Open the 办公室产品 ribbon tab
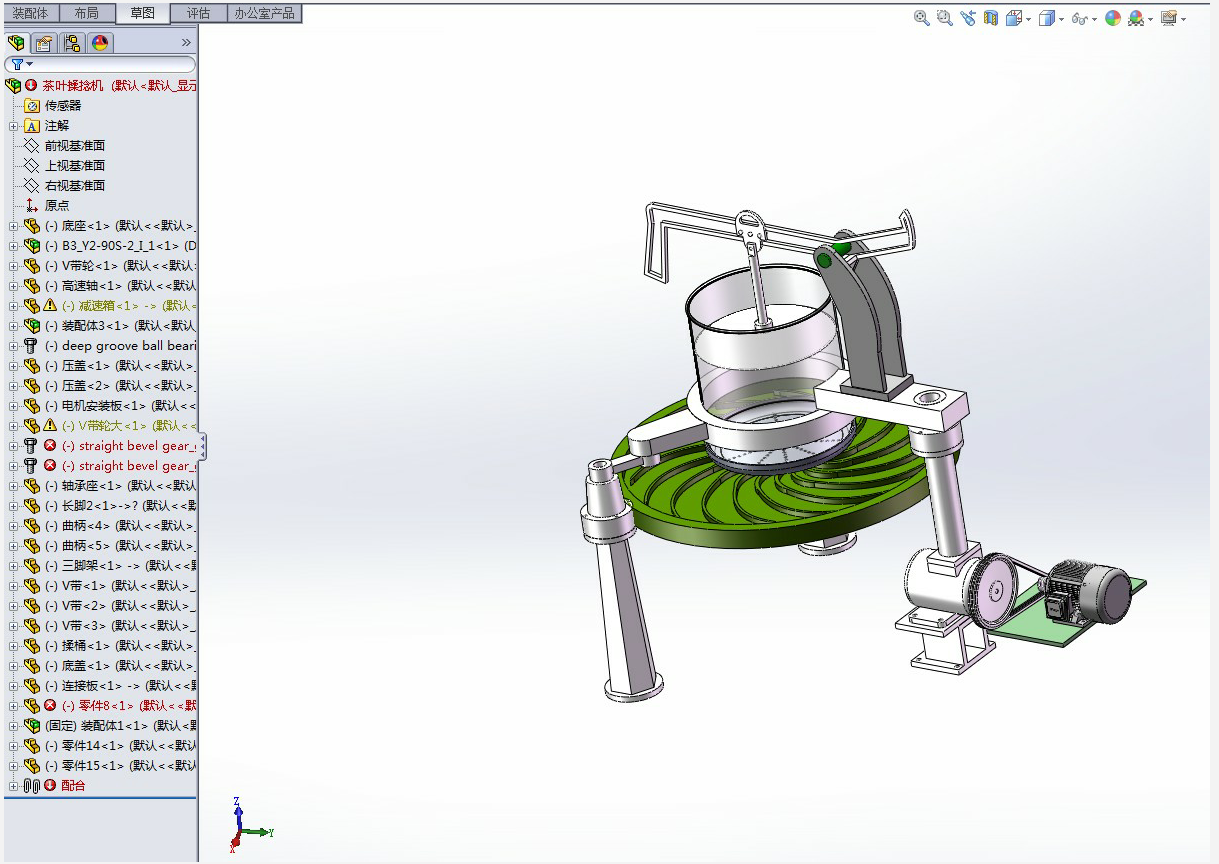 (264, 13)
